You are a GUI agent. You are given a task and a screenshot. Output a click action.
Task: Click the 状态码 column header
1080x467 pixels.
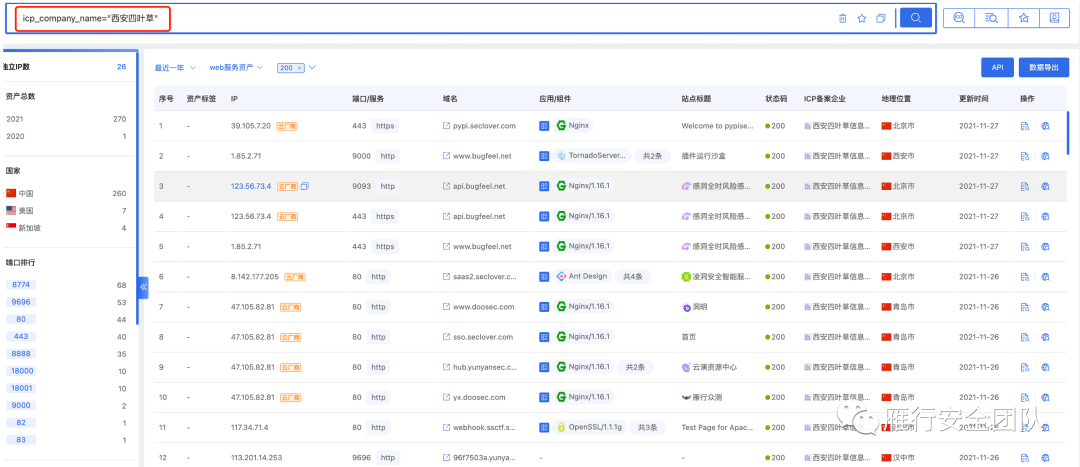(x=776, y=98)
